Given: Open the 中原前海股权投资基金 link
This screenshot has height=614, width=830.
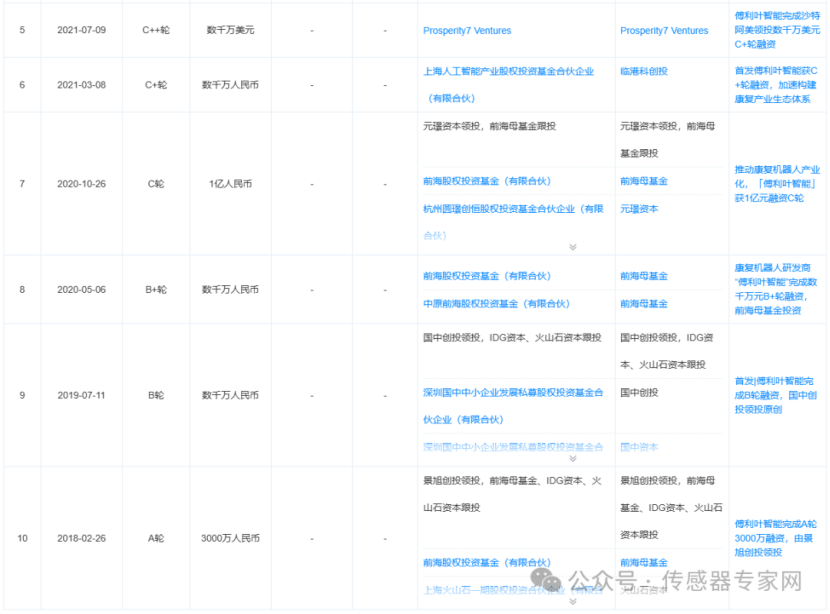Looking at the screenshot, I should (x=496, y=303).
